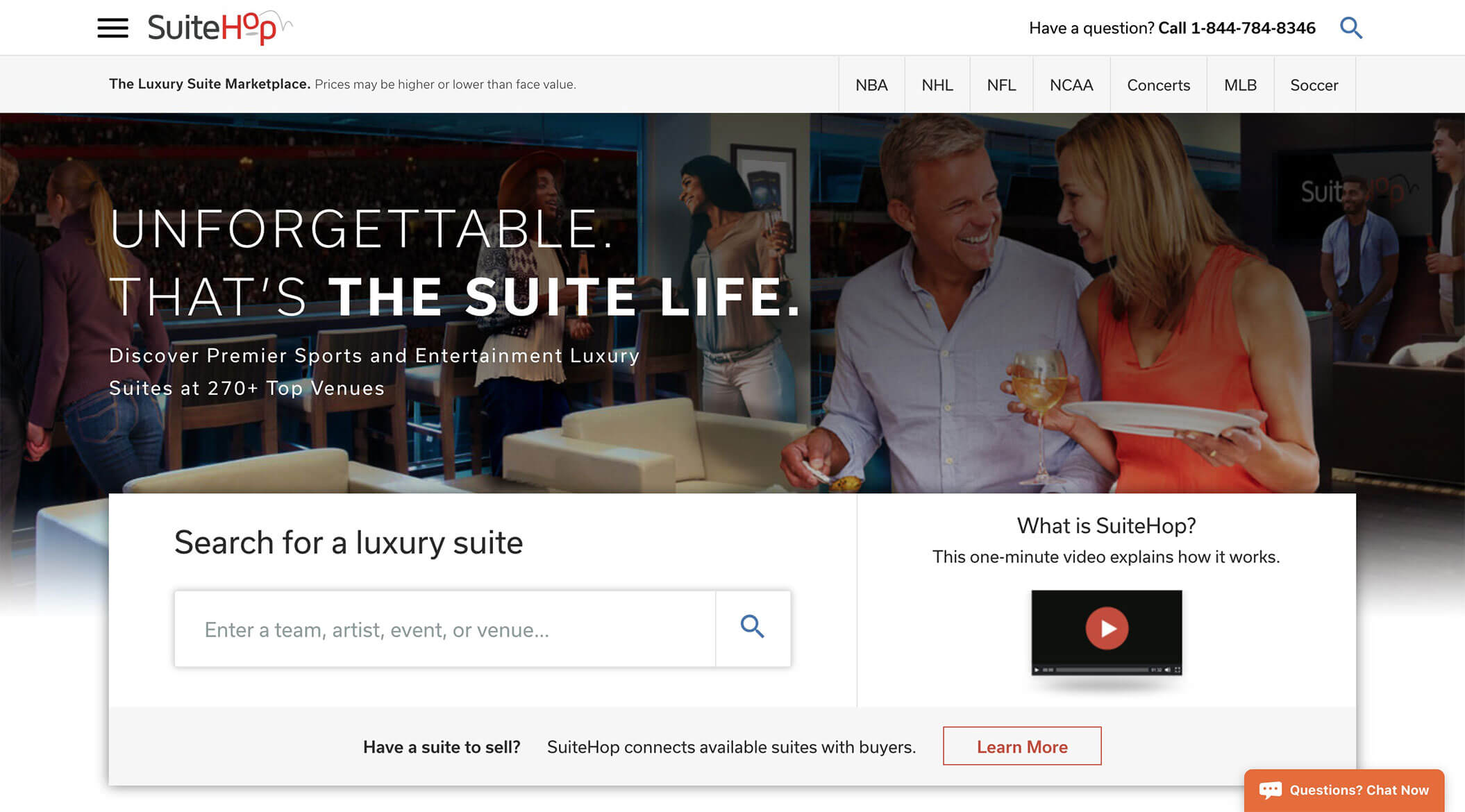
Task: Click the phone number 1-844-784-8346
Action: point(1253,28)
